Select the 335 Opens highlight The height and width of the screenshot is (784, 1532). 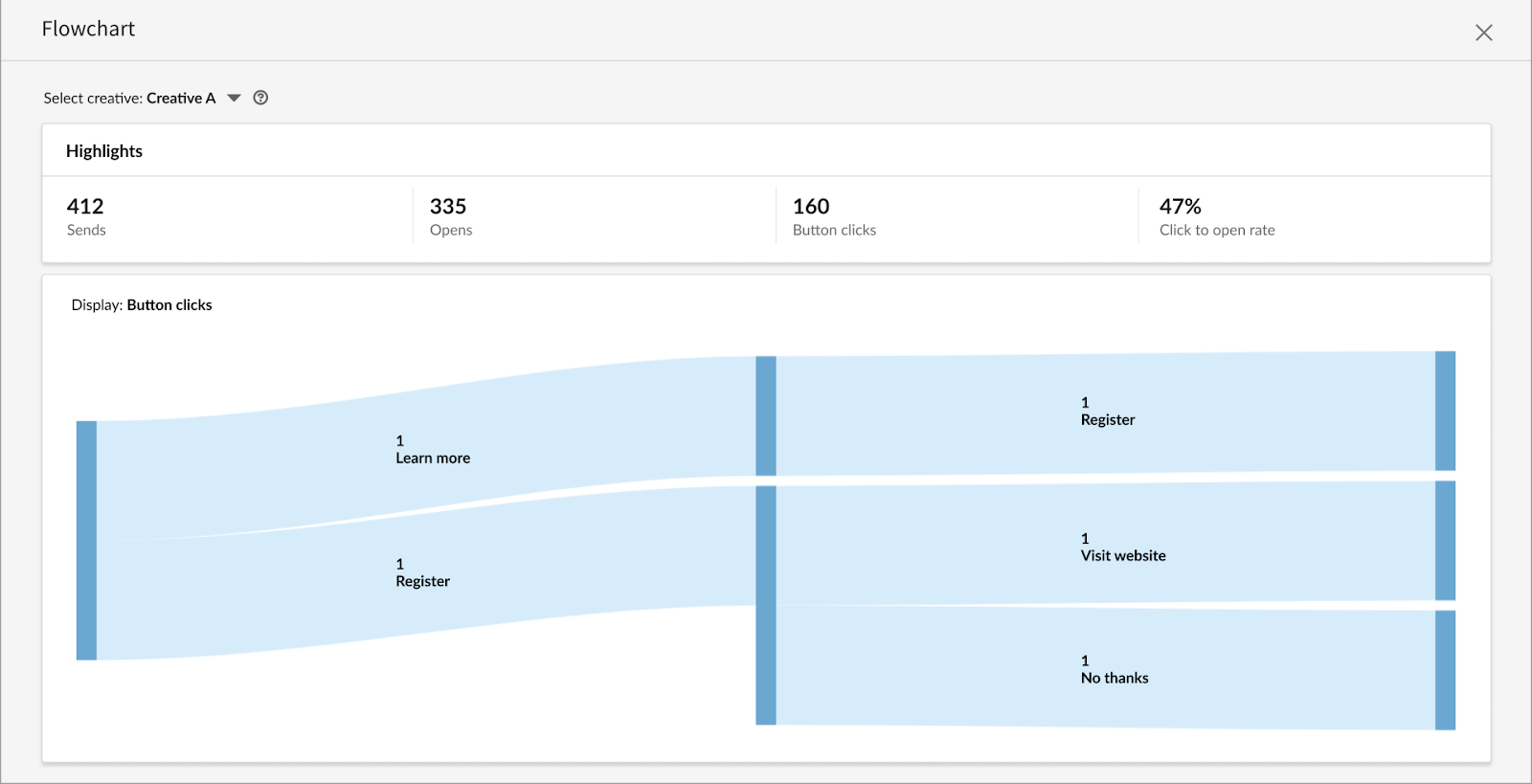(x=450, y=217)
